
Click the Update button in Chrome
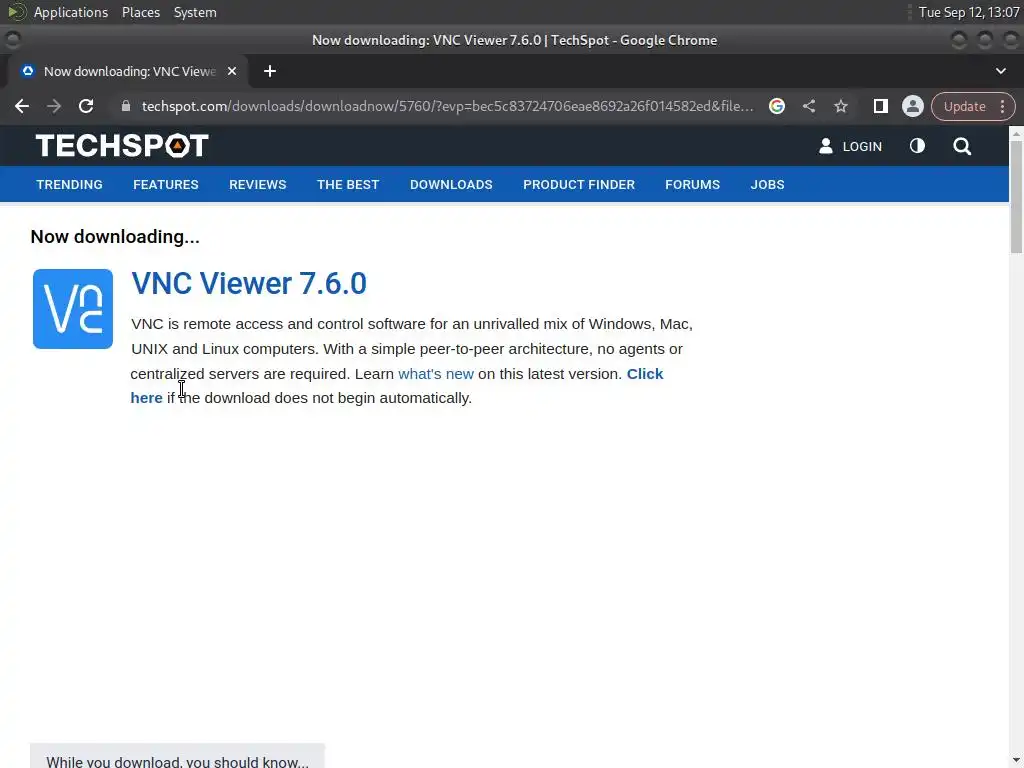point(964,106)
